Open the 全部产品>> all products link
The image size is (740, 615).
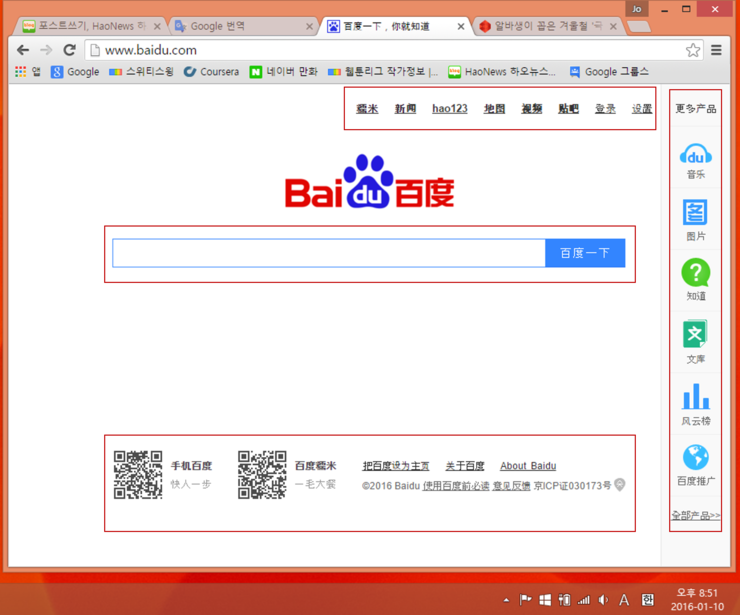[x=696, y=515]
